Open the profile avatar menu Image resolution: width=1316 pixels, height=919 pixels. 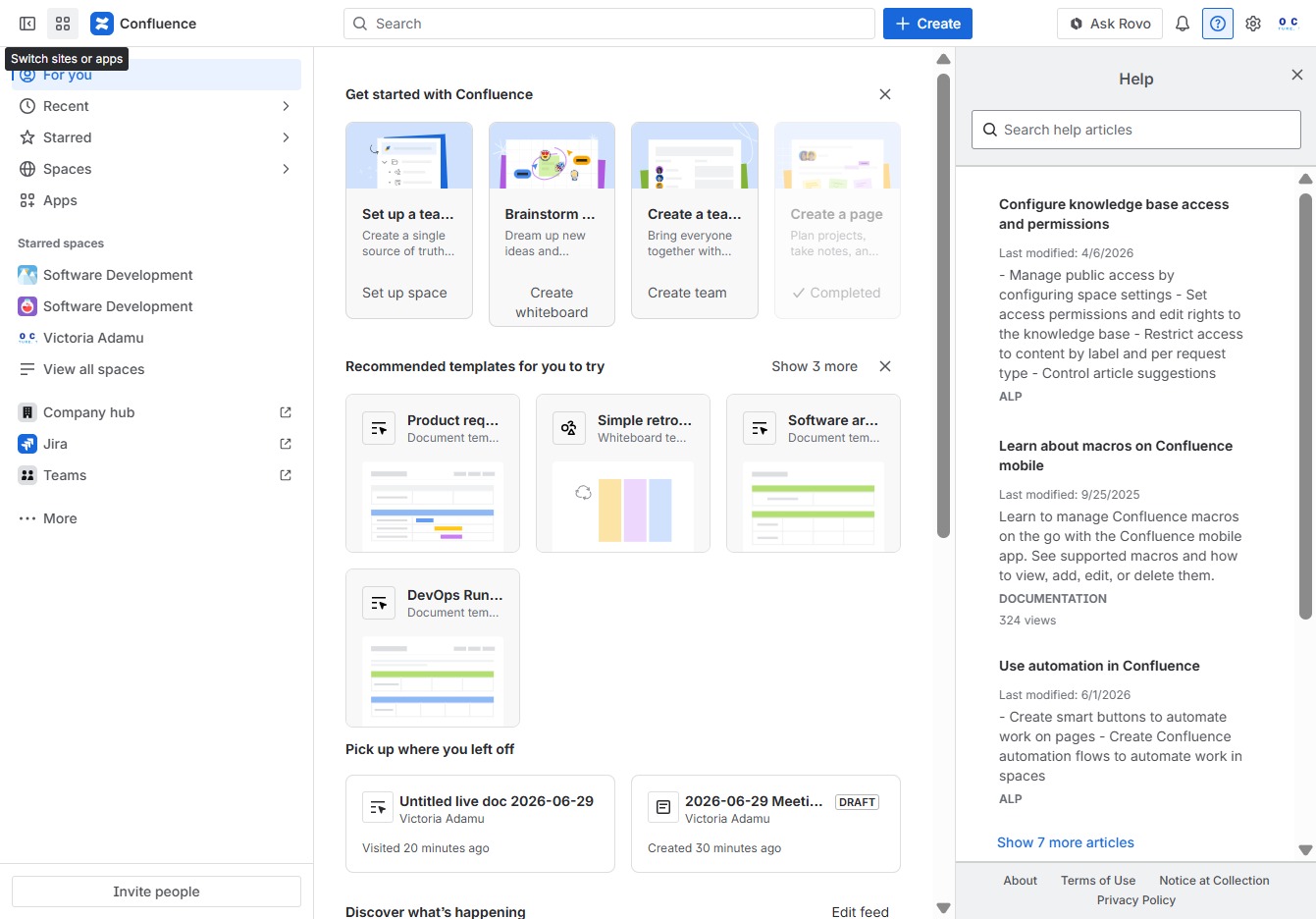click(x=1289, y=24)
